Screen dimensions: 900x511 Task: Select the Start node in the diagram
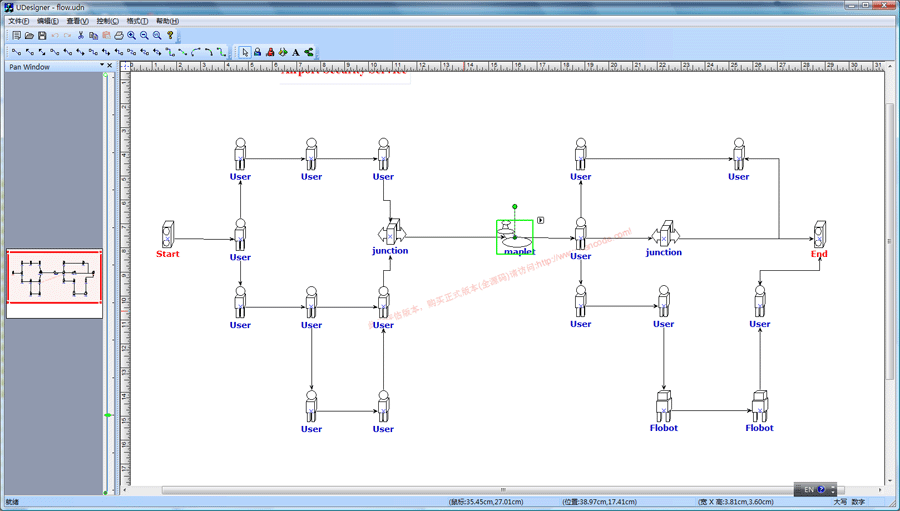click(x=168, y=235)
